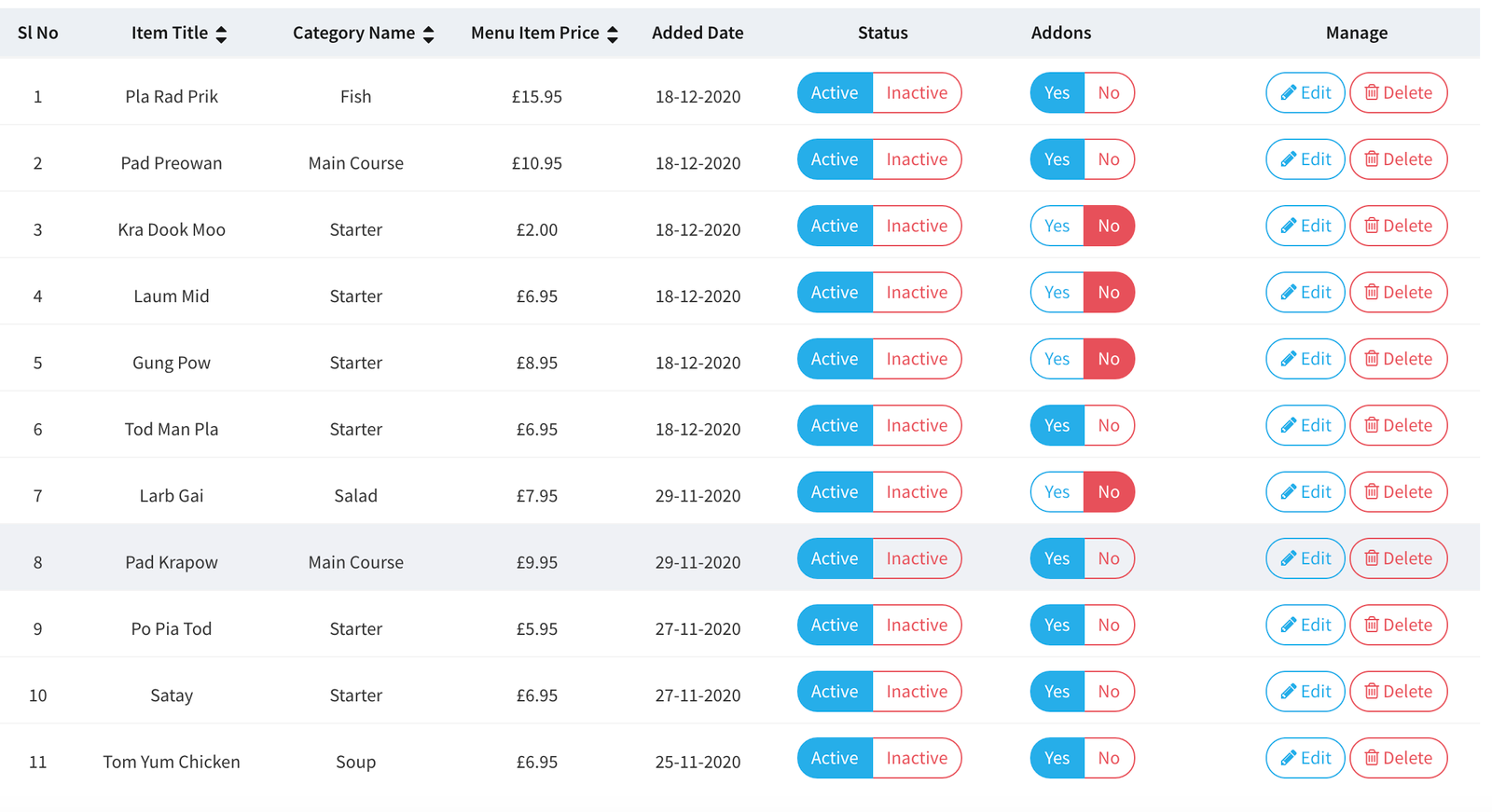Select No addons for Tod Man Pla
This screenshot has height=812, width=1492.
pyautogui.click(x=1109, y=425)
